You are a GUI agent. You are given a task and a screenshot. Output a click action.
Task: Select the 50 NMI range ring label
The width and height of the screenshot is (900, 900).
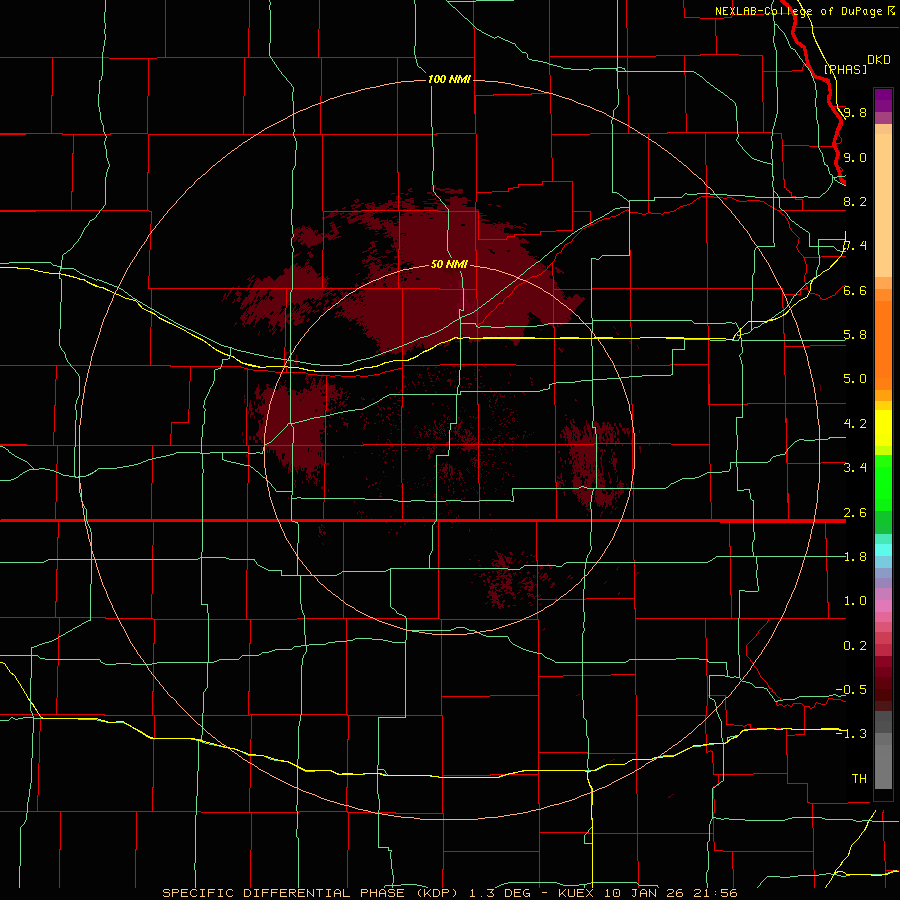click(449, 264)
